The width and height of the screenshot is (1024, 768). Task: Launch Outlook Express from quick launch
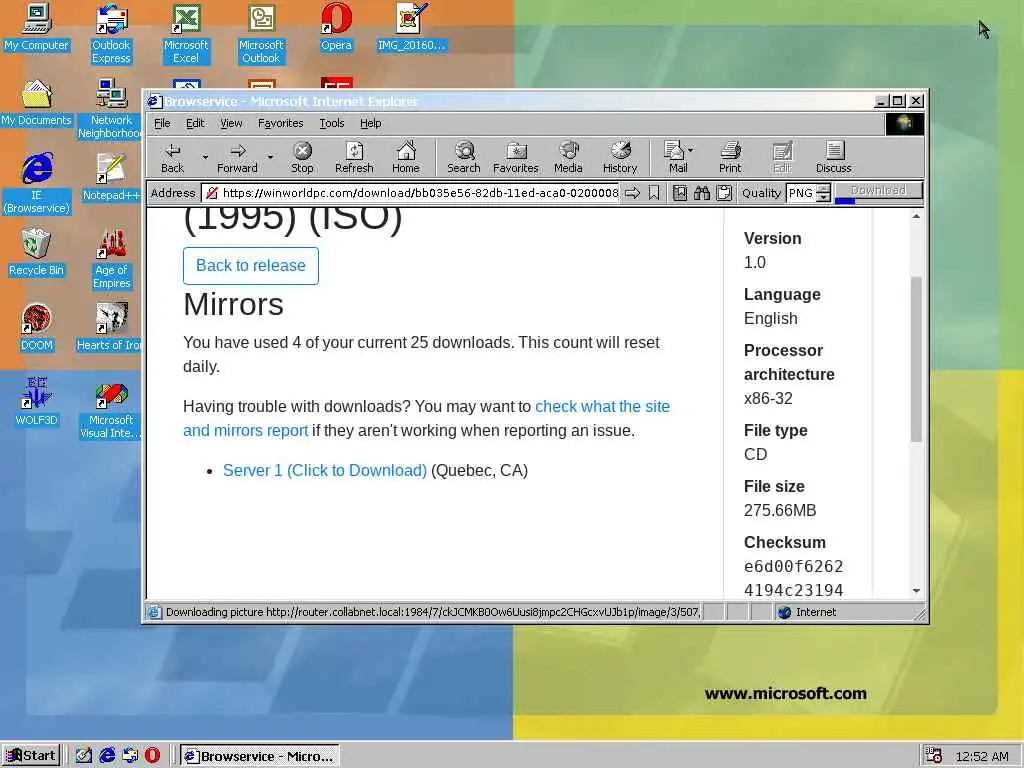[130, 756]
